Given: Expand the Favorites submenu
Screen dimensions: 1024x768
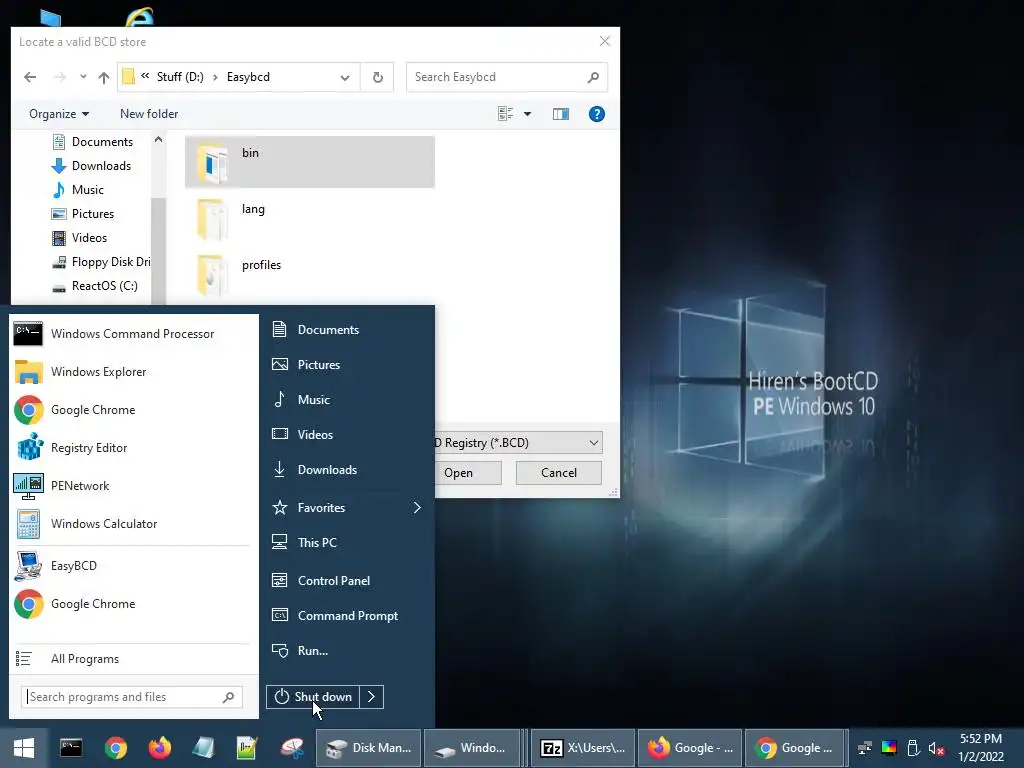Looking at the screenshot, I should pos(417,507).
